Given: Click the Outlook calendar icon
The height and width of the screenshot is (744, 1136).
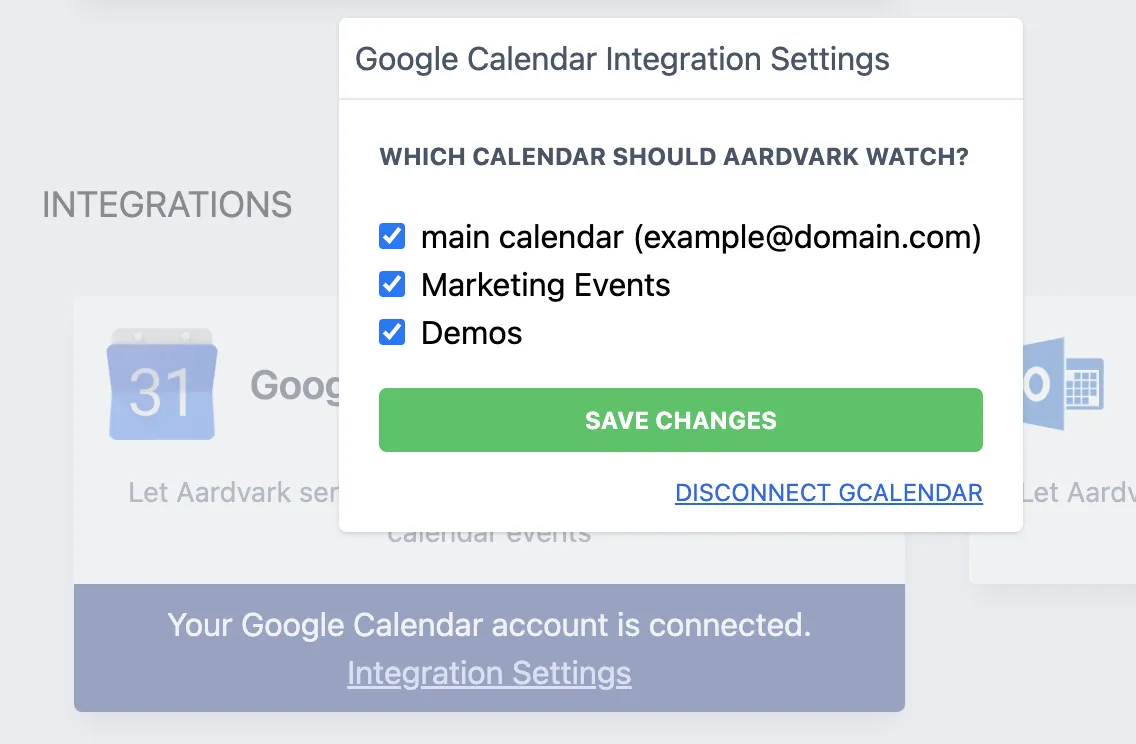Looking at the screenshot, I should click(1064, 384).
